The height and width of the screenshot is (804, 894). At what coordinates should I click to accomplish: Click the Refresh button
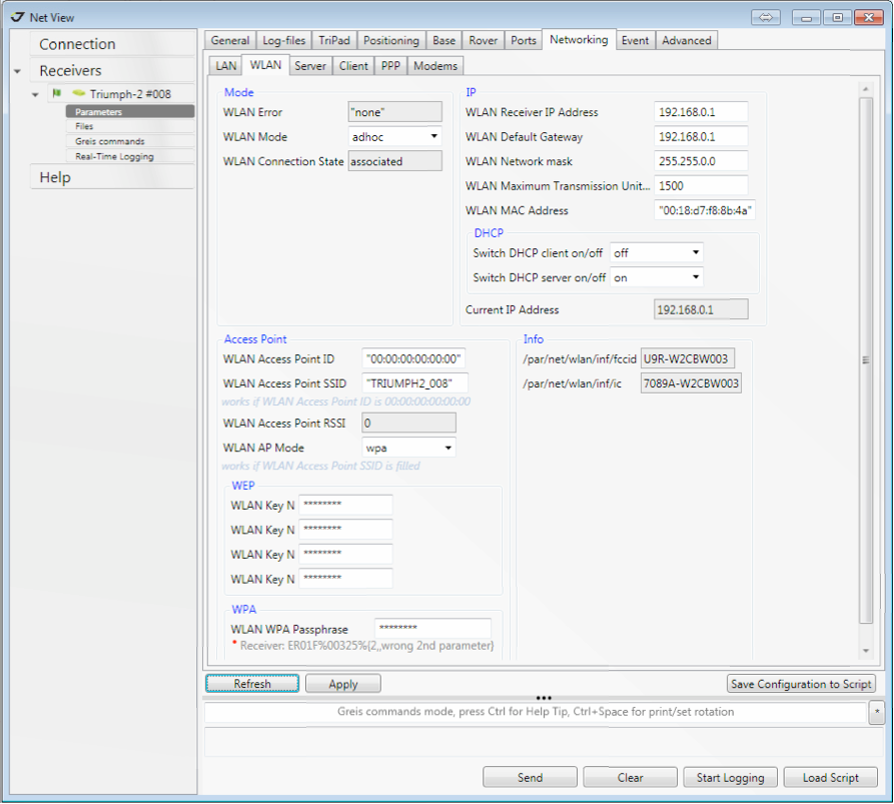252,683
